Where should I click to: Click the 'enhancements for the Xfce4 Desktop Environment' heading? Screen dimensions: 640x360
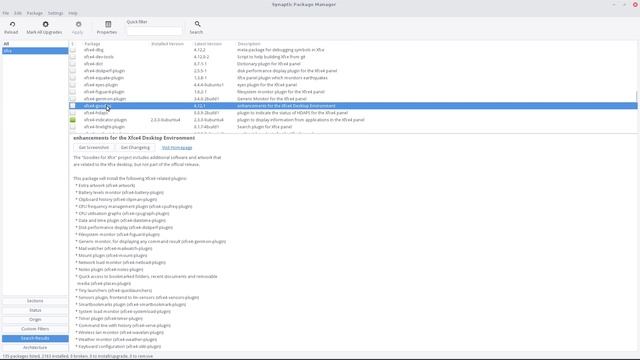[x=134, y=138]
